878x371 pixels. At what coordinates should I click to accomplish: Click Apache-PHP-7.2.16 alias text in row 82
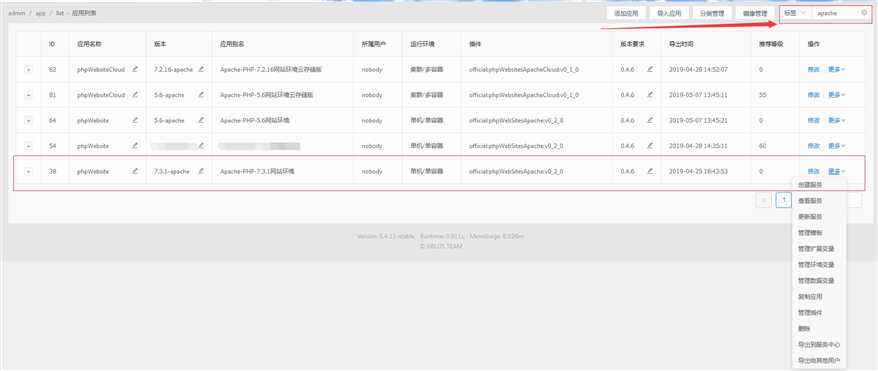tap(270, 70)
